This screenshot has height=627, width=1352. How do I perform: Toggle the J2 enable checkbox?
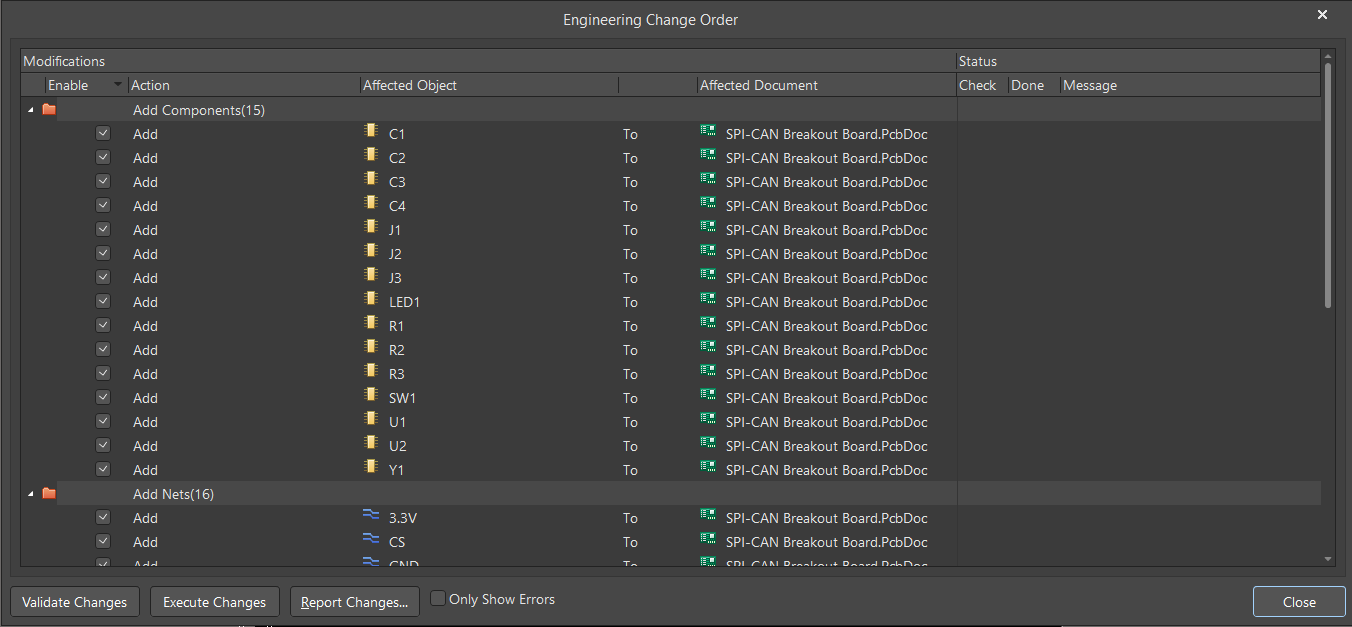(103, 253)
